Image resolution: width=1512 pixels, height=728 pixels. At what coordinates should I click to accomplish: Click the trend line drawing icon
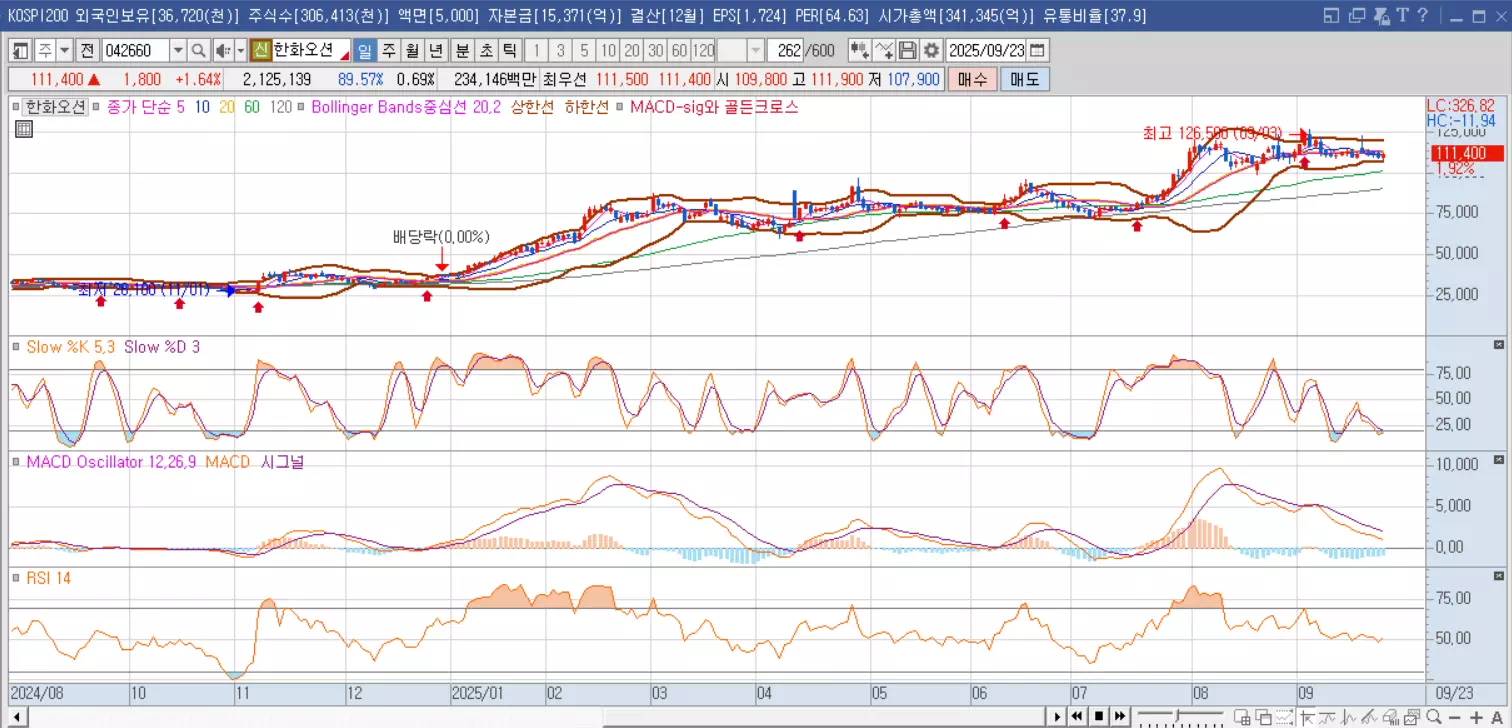coord(1370,717)
